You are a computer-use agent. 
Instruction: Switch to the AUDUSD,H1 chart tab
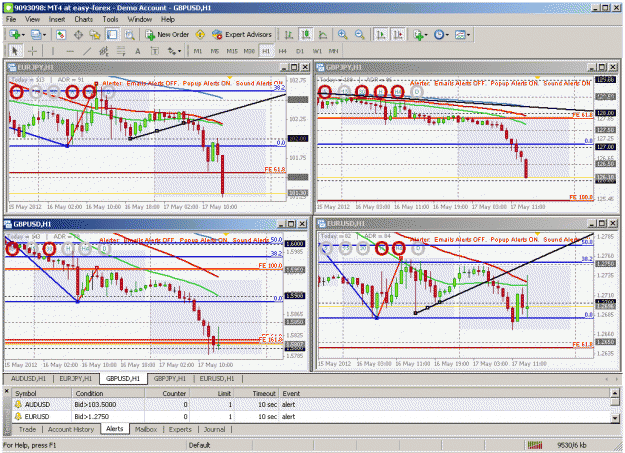28,378
